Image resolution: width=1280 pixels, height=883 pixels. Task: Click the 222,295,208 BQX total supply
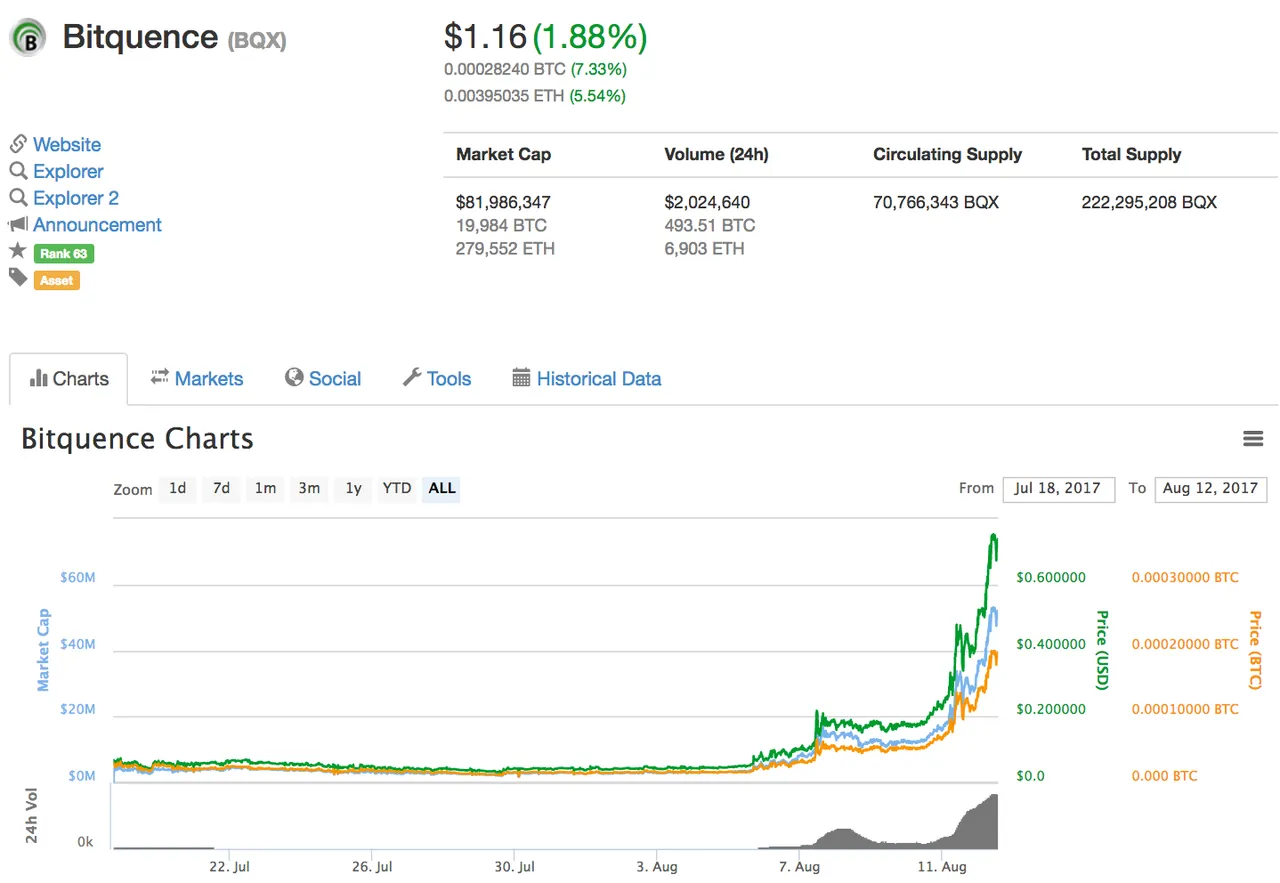1149,202
